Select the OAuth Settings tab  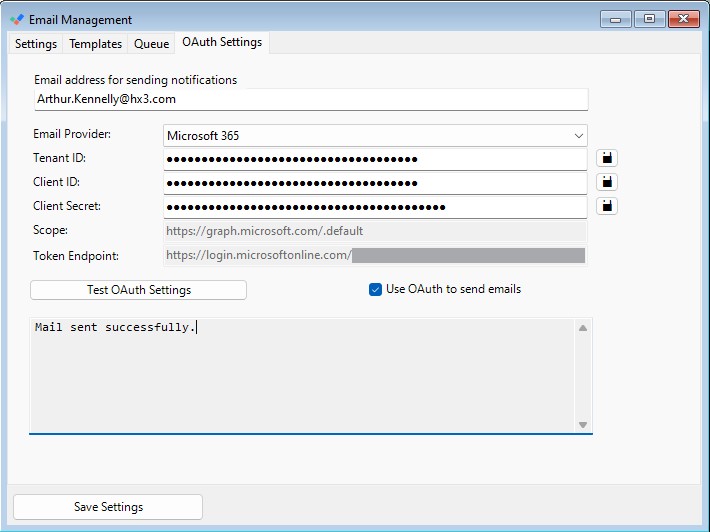[222, 43]
